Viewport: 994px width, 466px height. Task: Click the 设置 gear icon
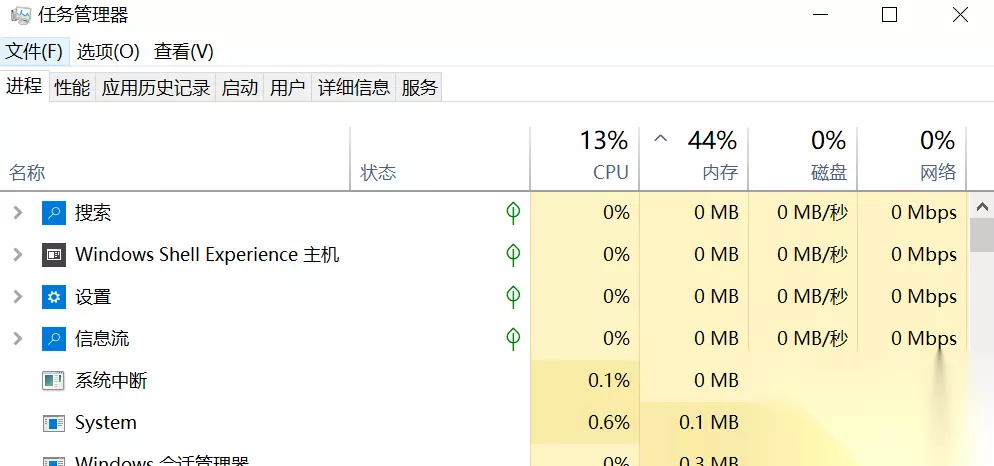click(53, 297)
